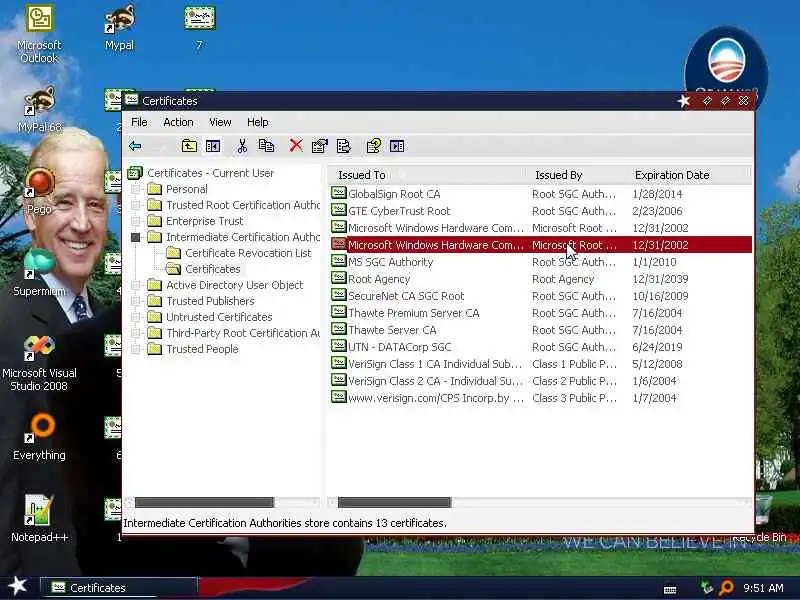The width and height of the screenshot is (800, 600).
Task: Expand the Enterprise Trust node
Action: pos(135,221)
